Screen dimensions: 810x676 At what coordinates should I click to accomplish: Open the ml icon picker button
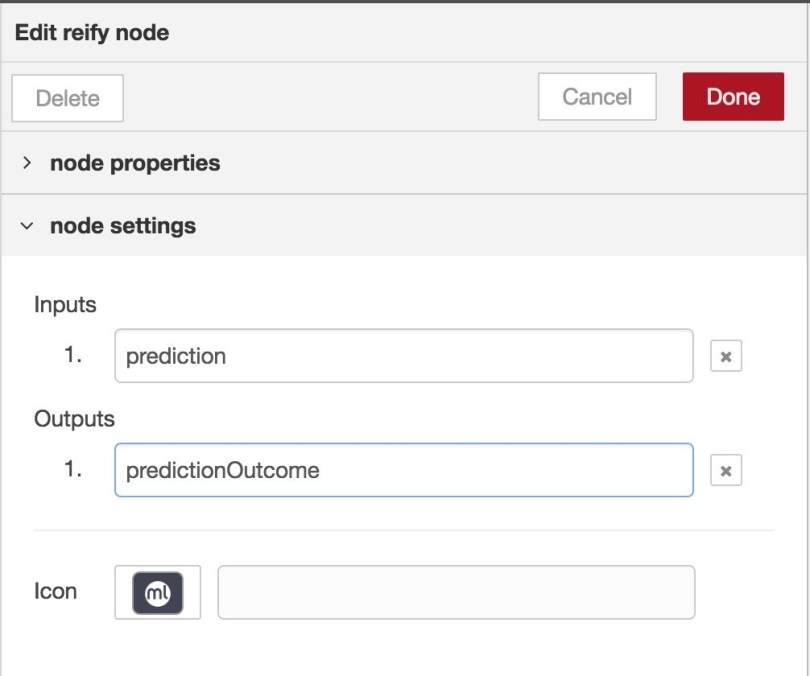click(158, 592)
